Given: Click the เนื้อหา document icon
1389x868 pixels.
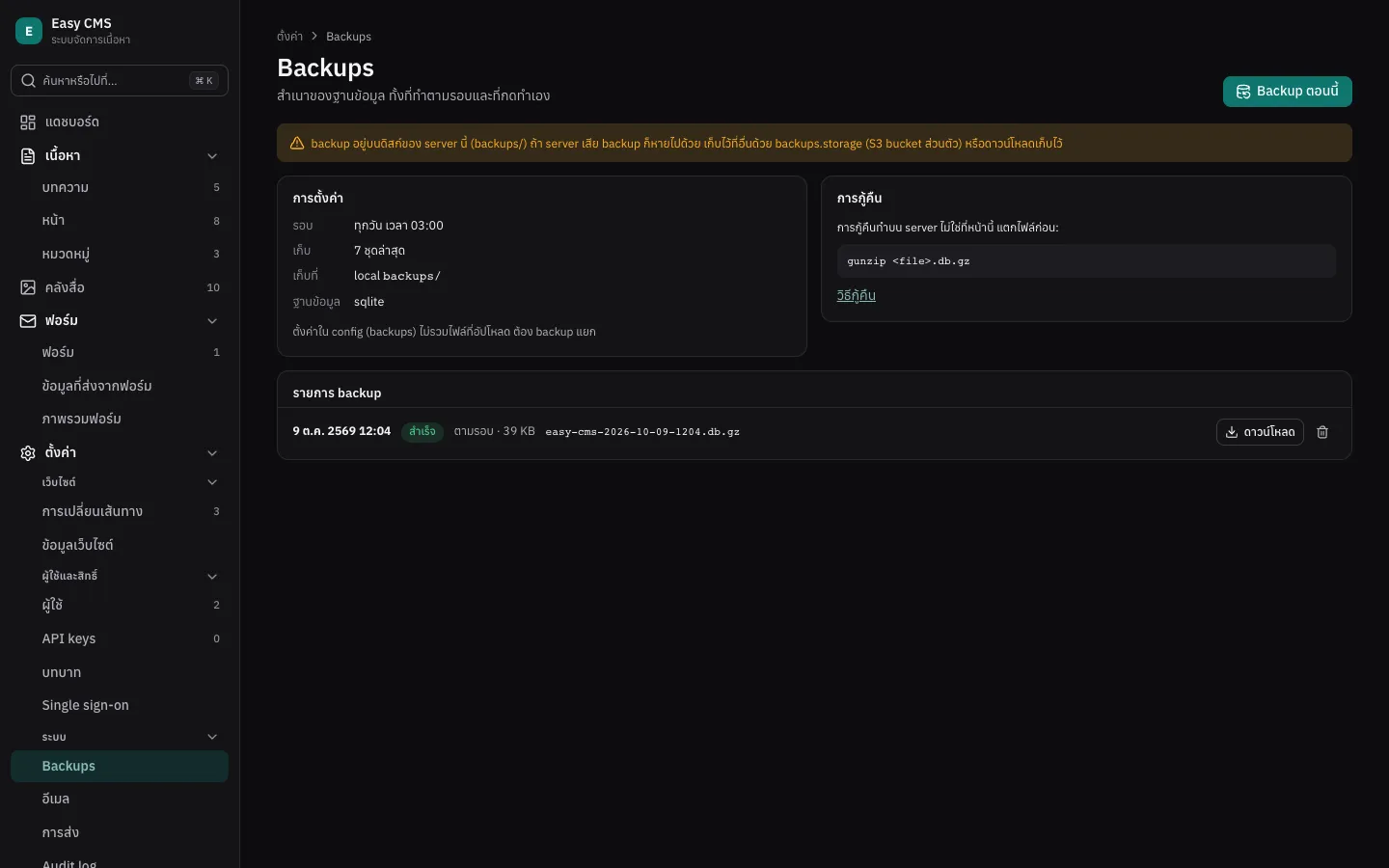Looking at the screenshot, I should point(28,155).
